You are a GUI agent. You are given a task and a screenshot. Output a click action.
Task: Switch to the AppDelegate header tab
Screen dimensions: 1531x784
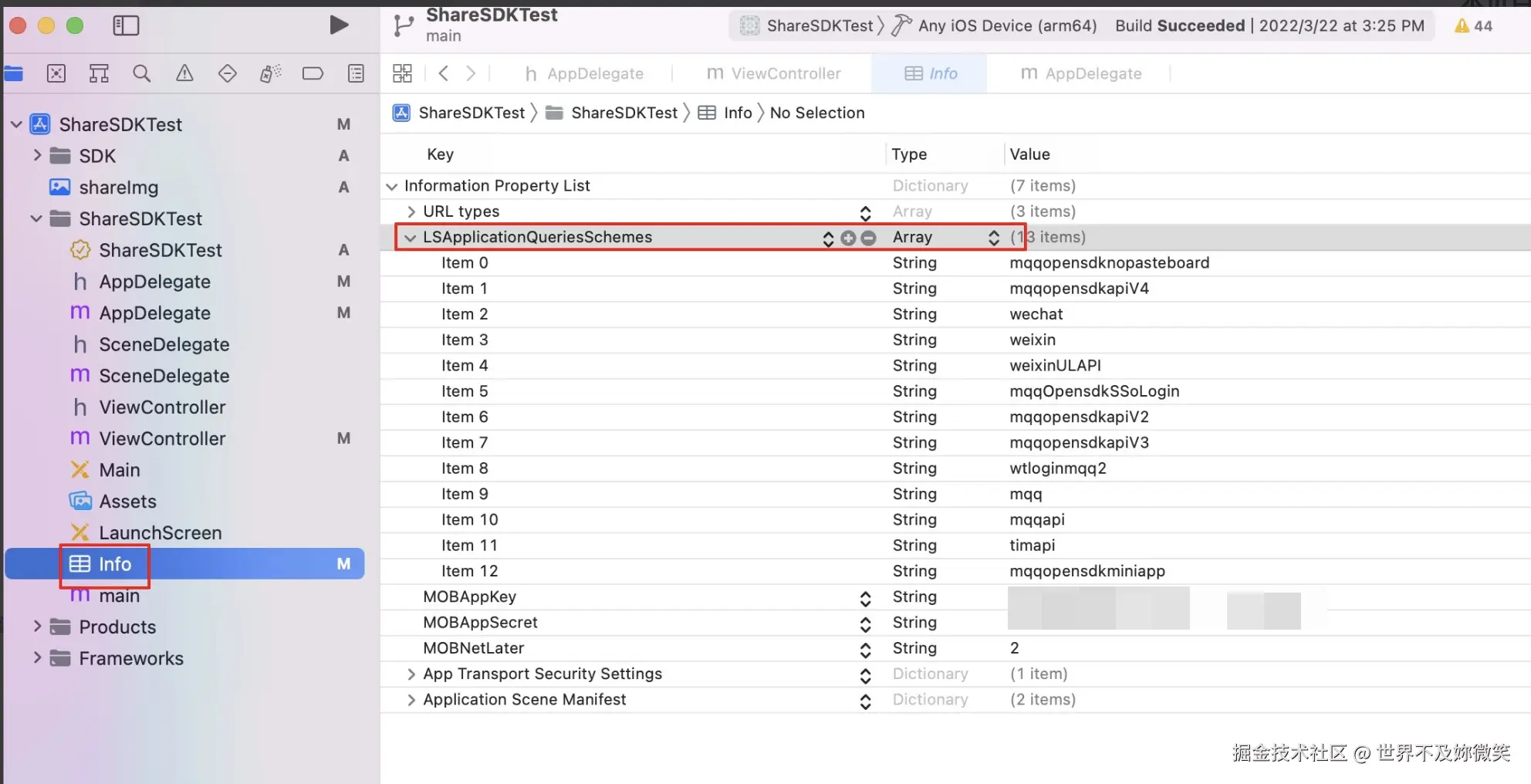pos(583,73)
